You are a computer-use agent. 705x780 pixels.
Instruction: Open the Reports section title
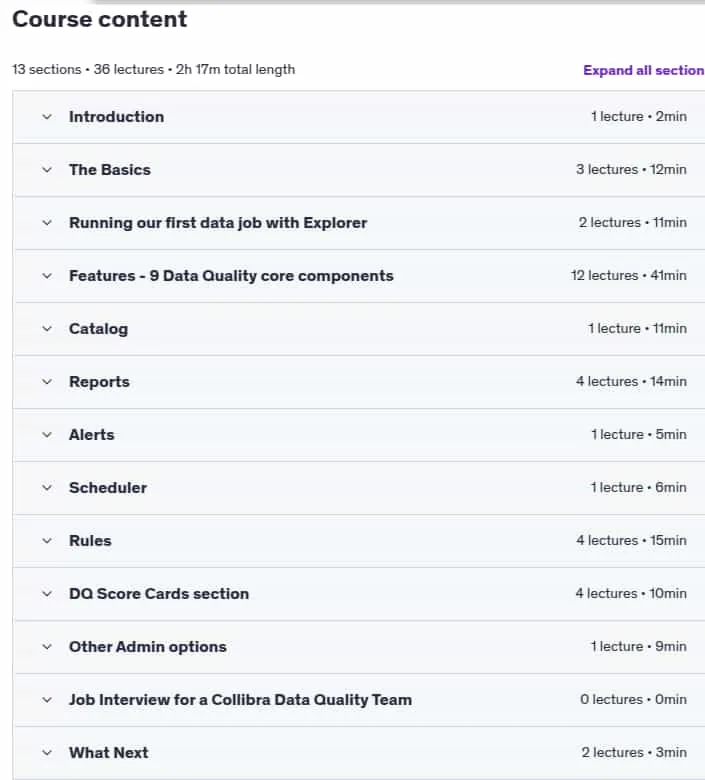100,382
